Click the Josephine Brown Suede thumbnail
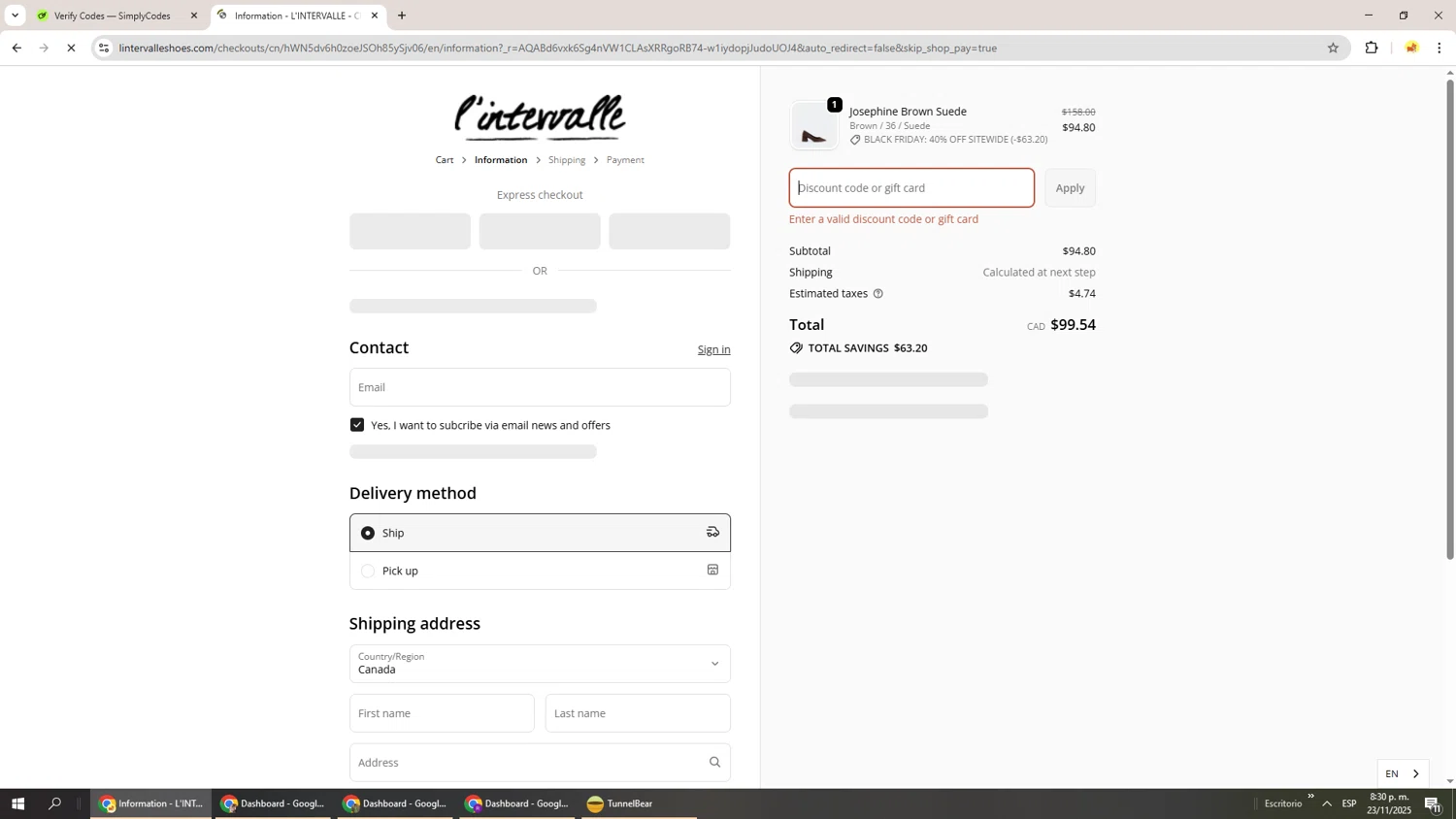Image resolution: width=1456 pixels, height=819 pixels. (x=813, y=126)
